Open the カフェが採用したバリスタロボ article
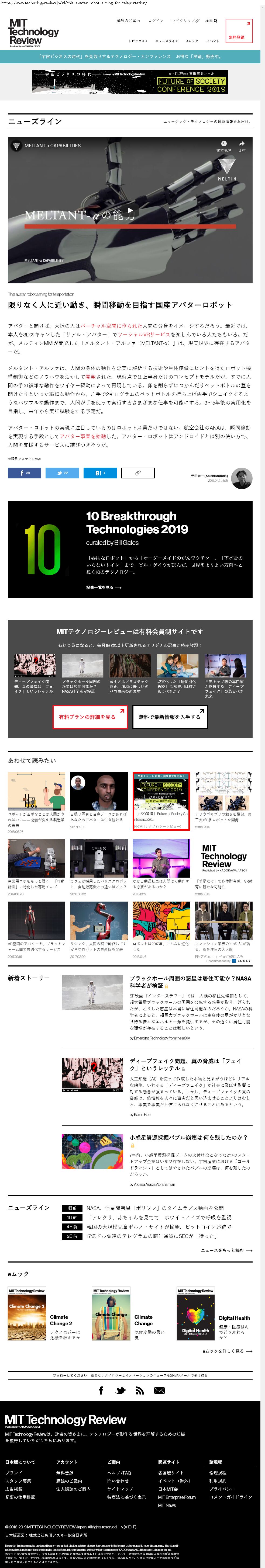 tap(99, 867)
